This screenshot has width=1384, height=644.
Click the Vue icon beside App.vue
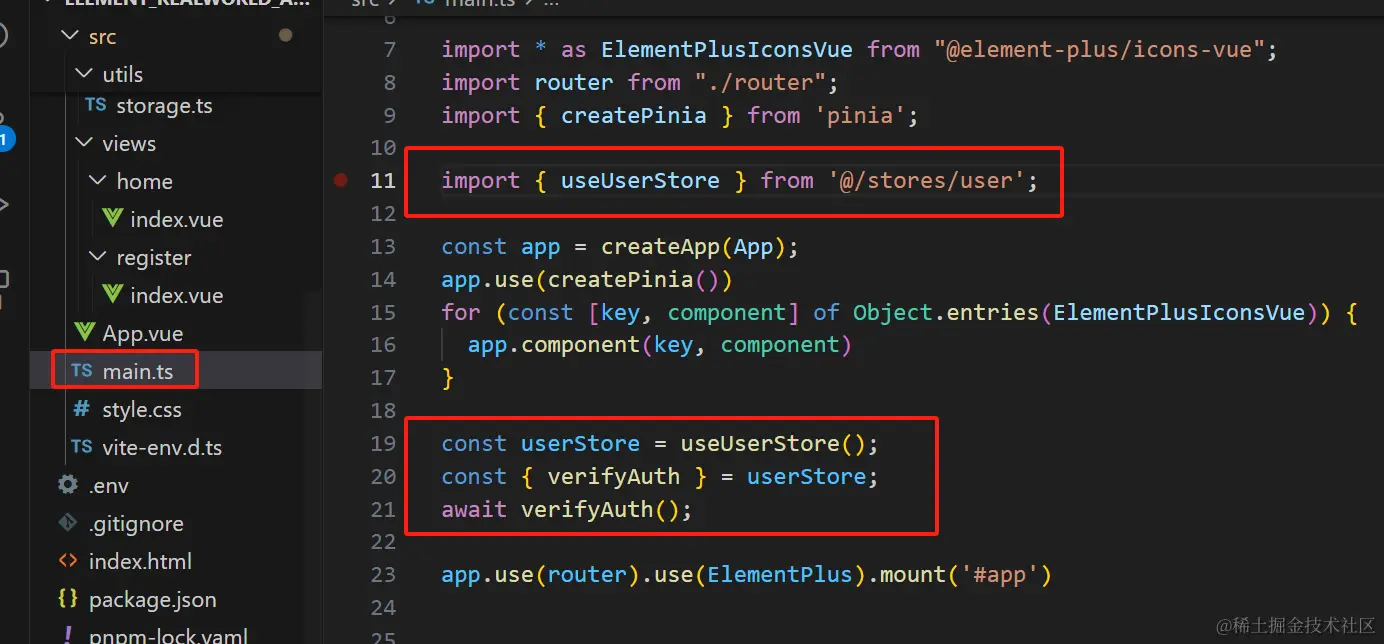(85, 332)
